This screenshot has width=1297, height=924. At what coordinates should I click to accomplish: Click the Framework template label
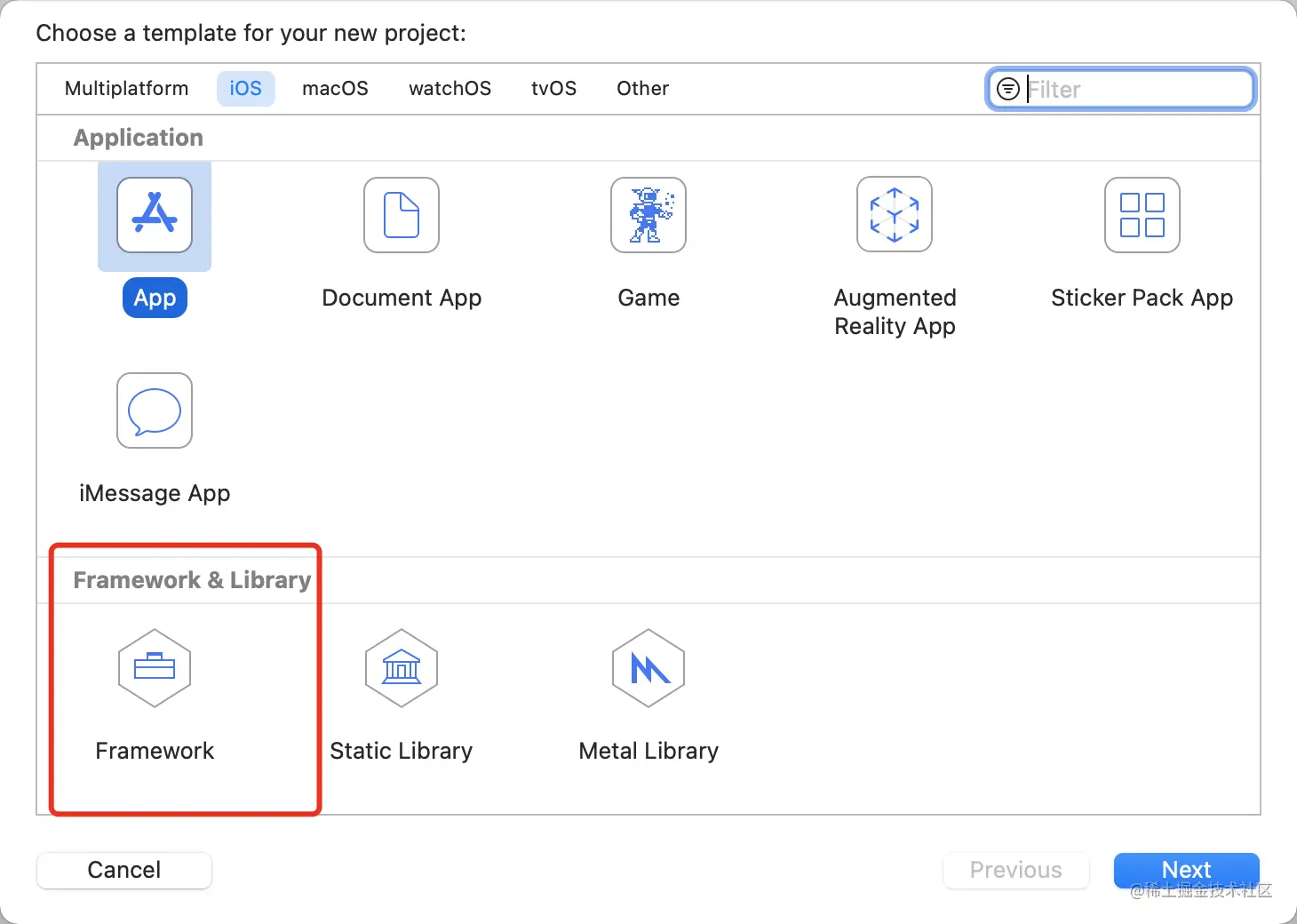(155, 751)
